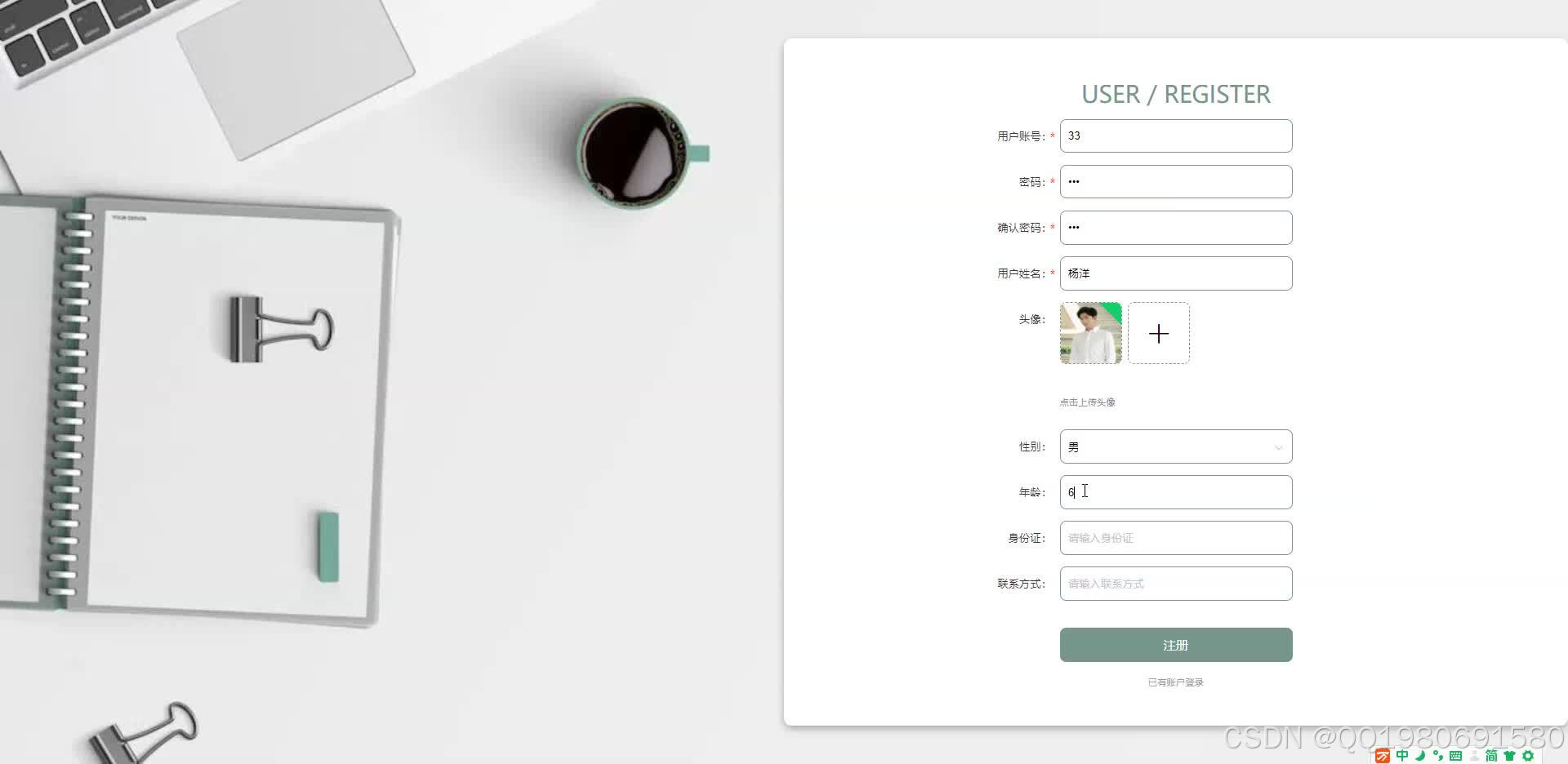This screenshot has height=764, width=1568.
Task: Toggle Chinese/English mode on the input method bar
Action: coord(1402,755)
